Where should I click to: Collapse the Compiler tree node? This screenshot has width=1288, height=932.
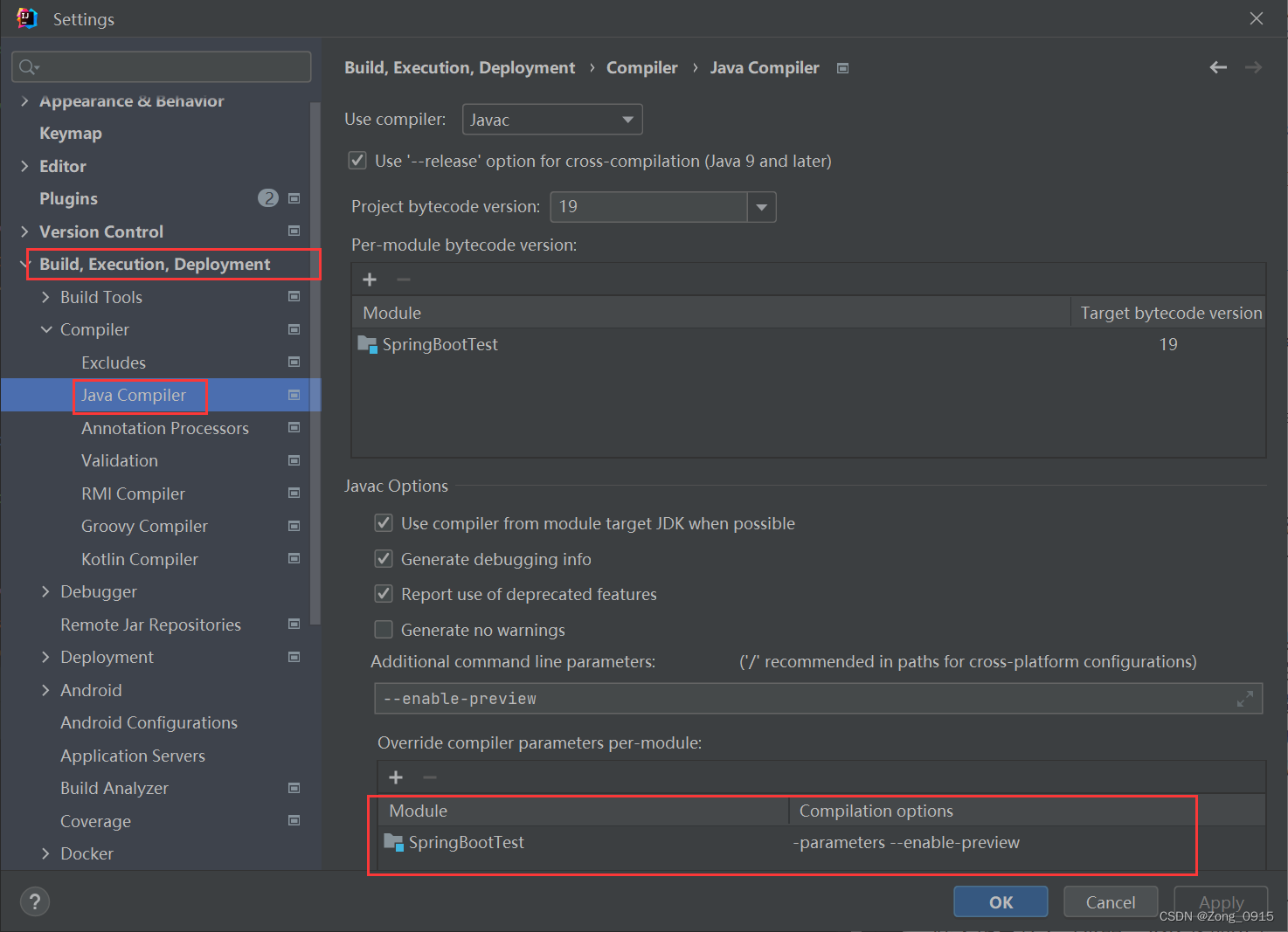pyautogui.click(x=45, y=329)
